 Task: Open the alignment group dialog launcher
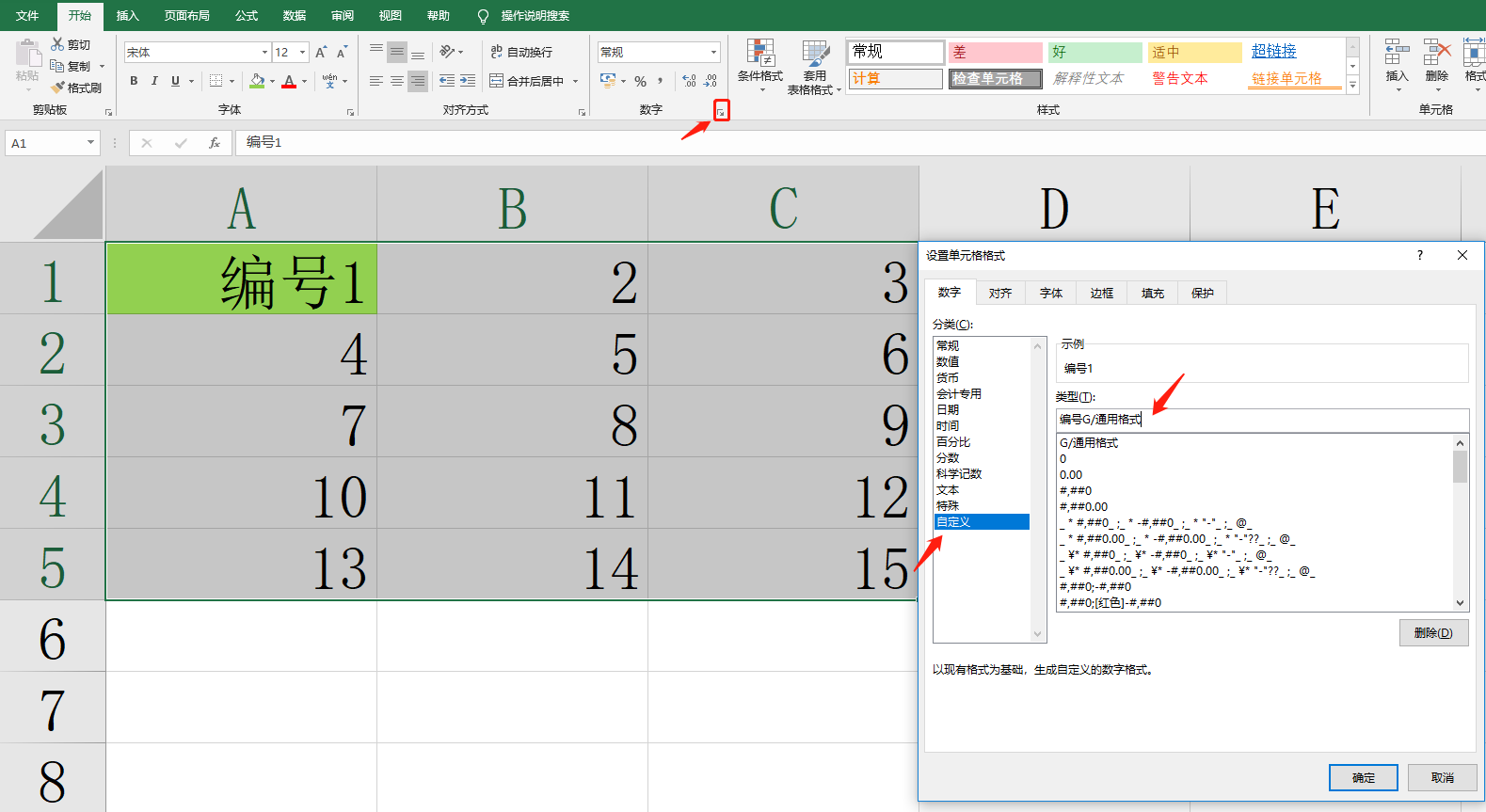[x=582, y=112]
